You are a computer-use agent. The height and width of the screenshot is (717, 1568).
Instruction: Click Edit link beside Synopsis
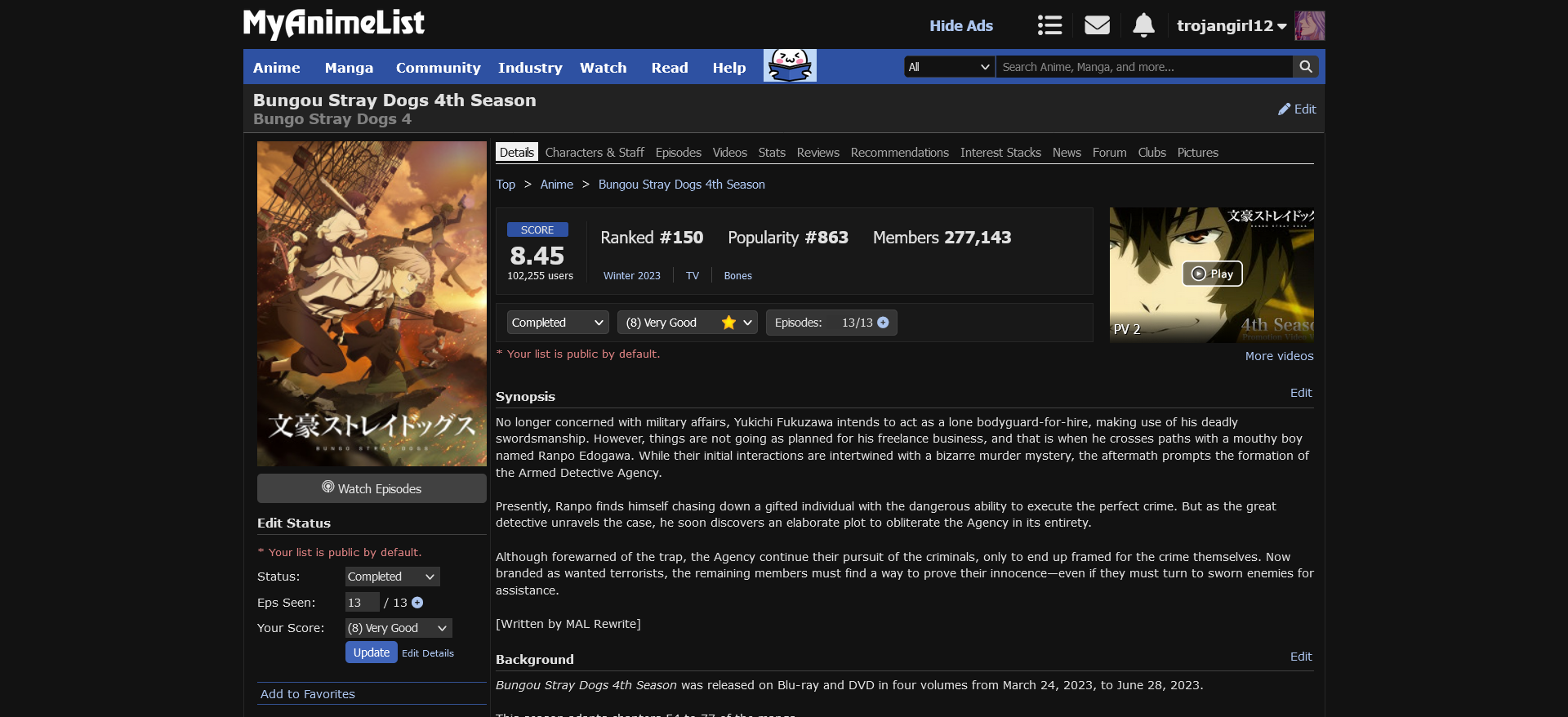1301,393
